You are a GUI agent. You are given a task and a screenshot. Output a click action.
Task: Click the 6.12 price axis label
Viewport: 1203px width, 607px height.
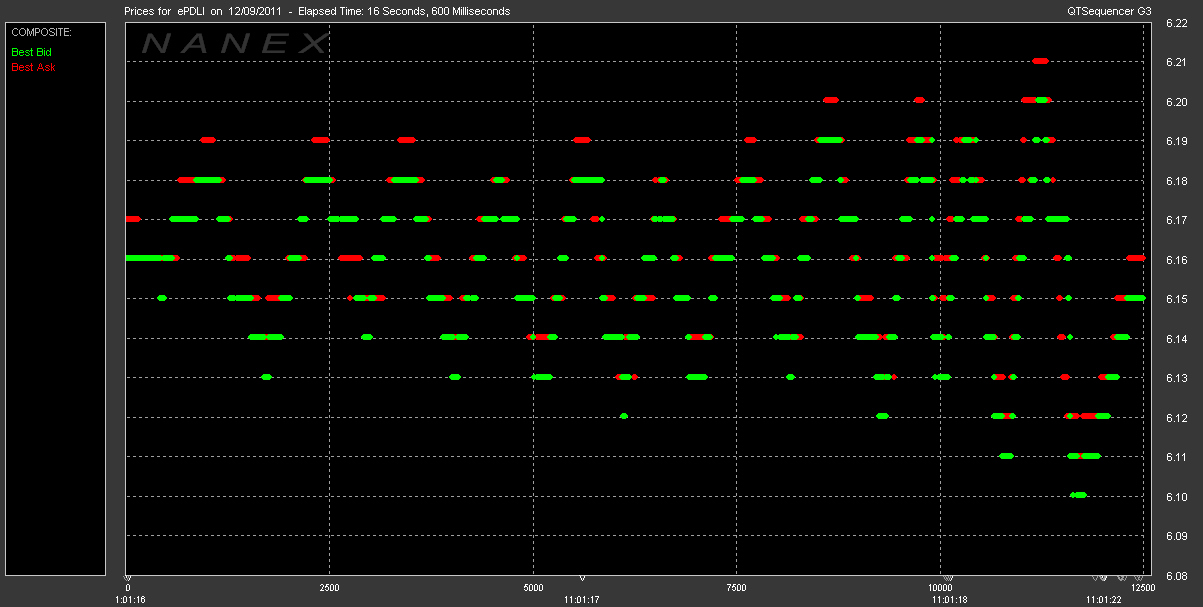tap(1176, 419)
